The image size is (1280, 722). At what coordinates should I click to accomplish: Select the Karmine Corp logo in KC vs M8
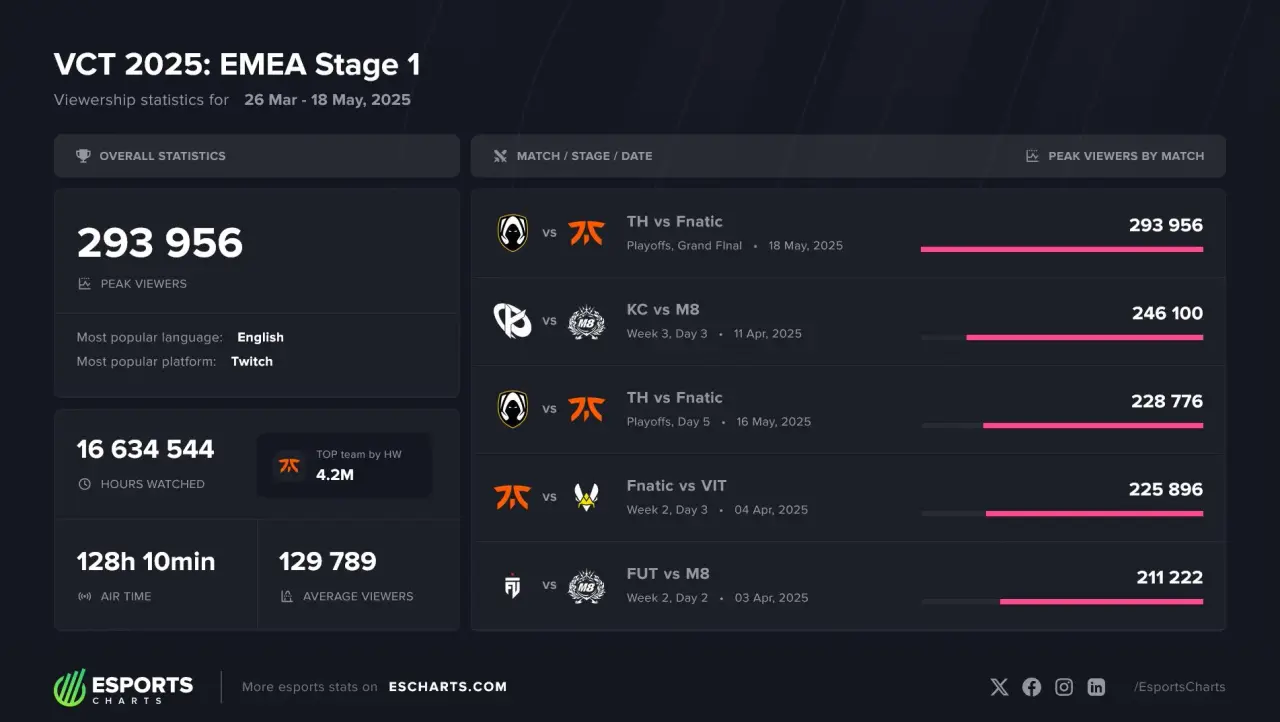coord(513,321)
